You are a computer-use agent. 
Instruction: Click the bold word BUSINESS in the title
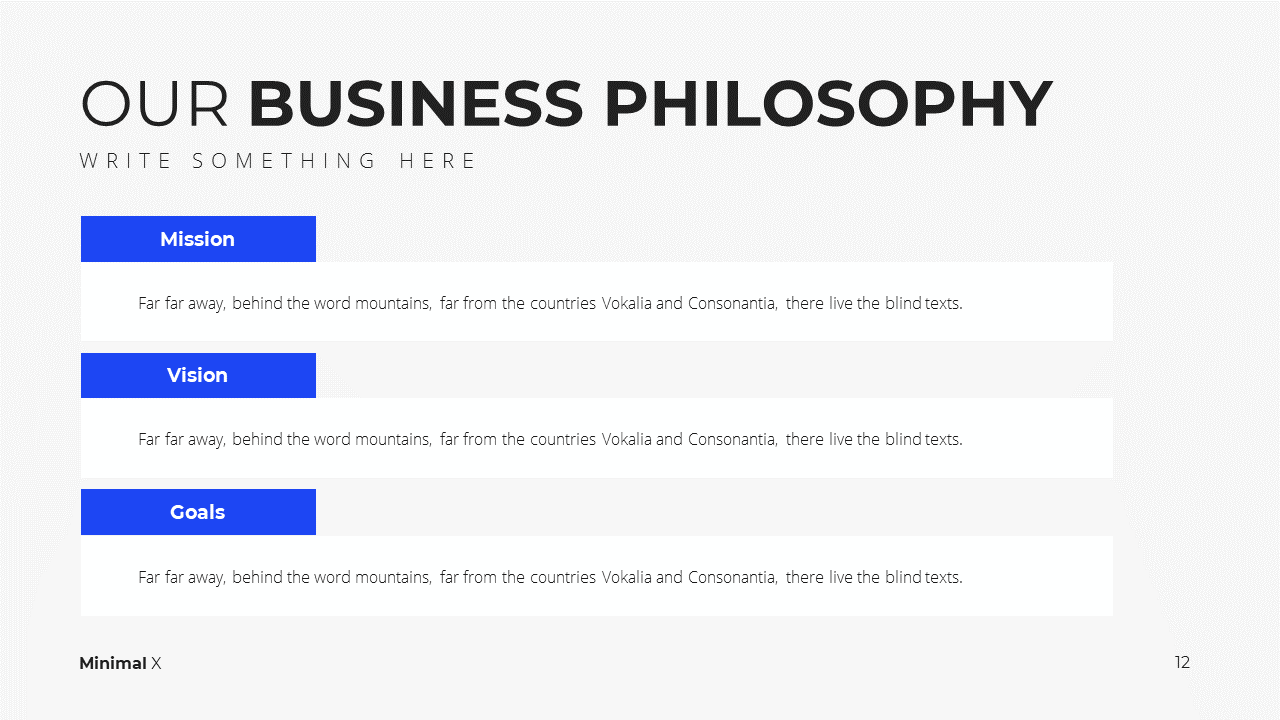pos(416,104)
